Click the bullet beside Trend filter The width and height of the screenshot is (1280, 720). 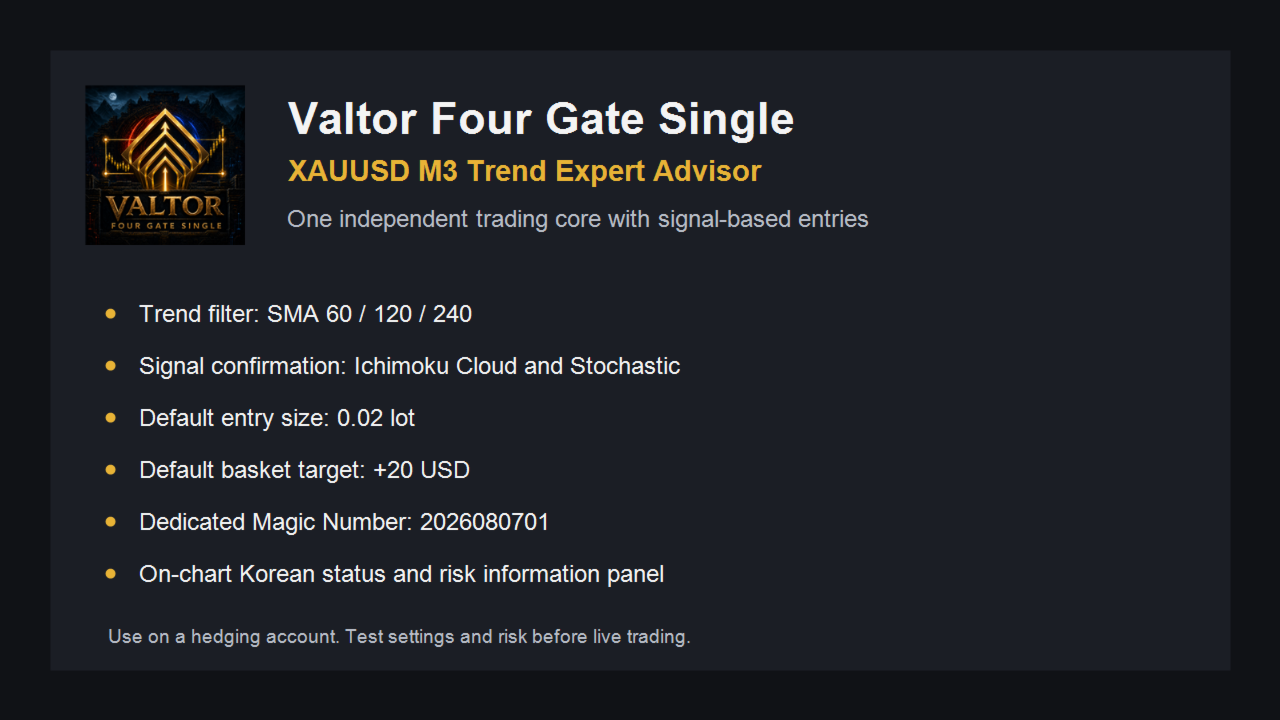point(110,314)
